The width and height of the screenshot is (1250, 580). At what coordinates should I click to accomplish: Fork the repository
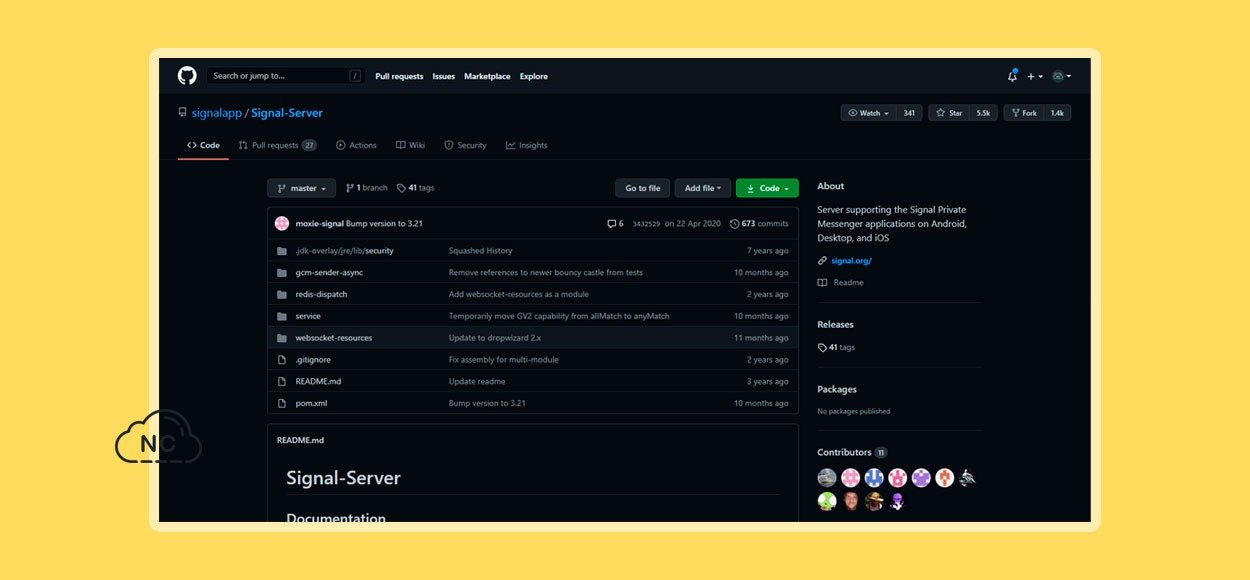(1024, 113)
